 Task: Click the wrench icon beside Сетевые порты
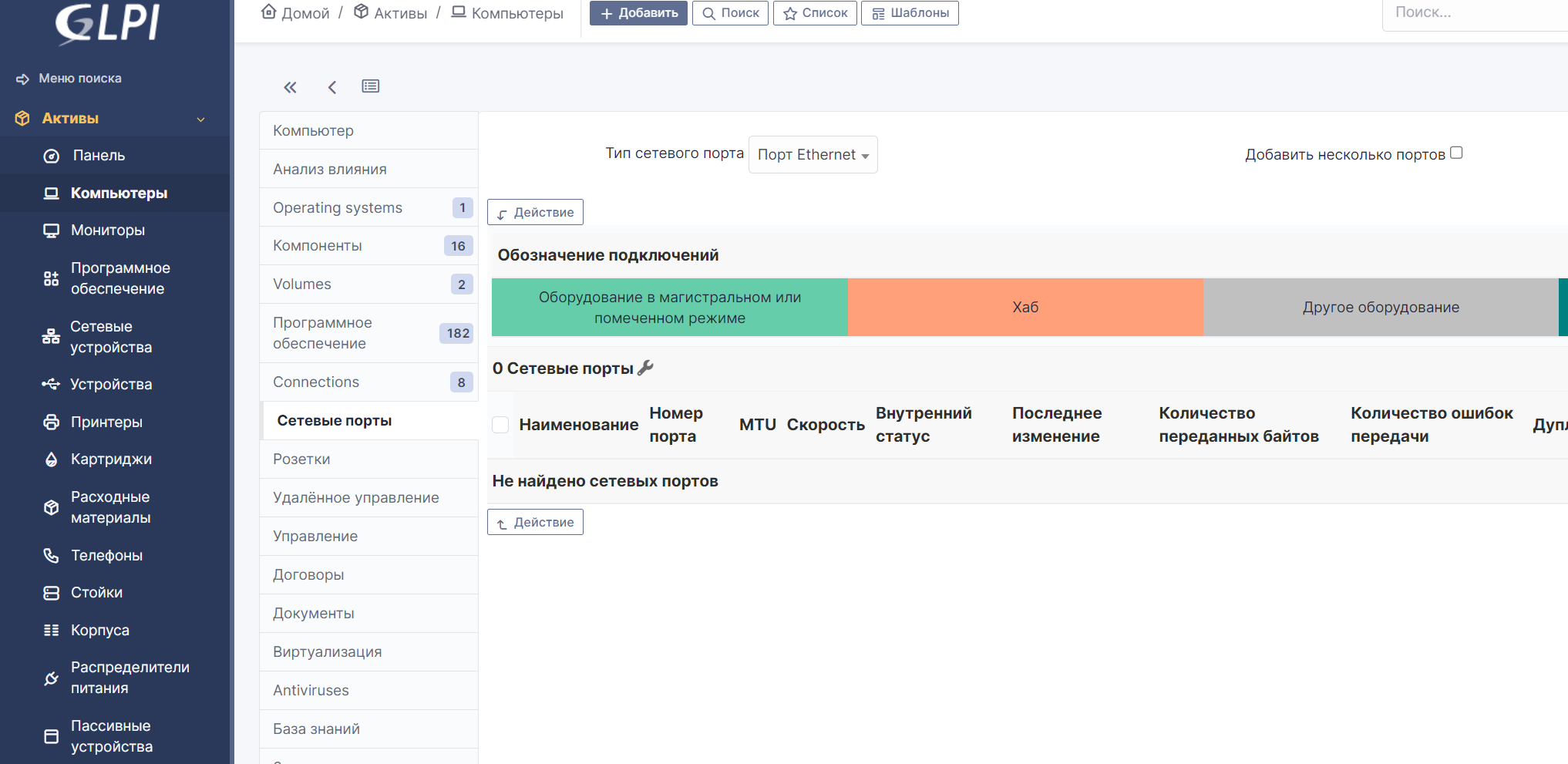(646, 368)
